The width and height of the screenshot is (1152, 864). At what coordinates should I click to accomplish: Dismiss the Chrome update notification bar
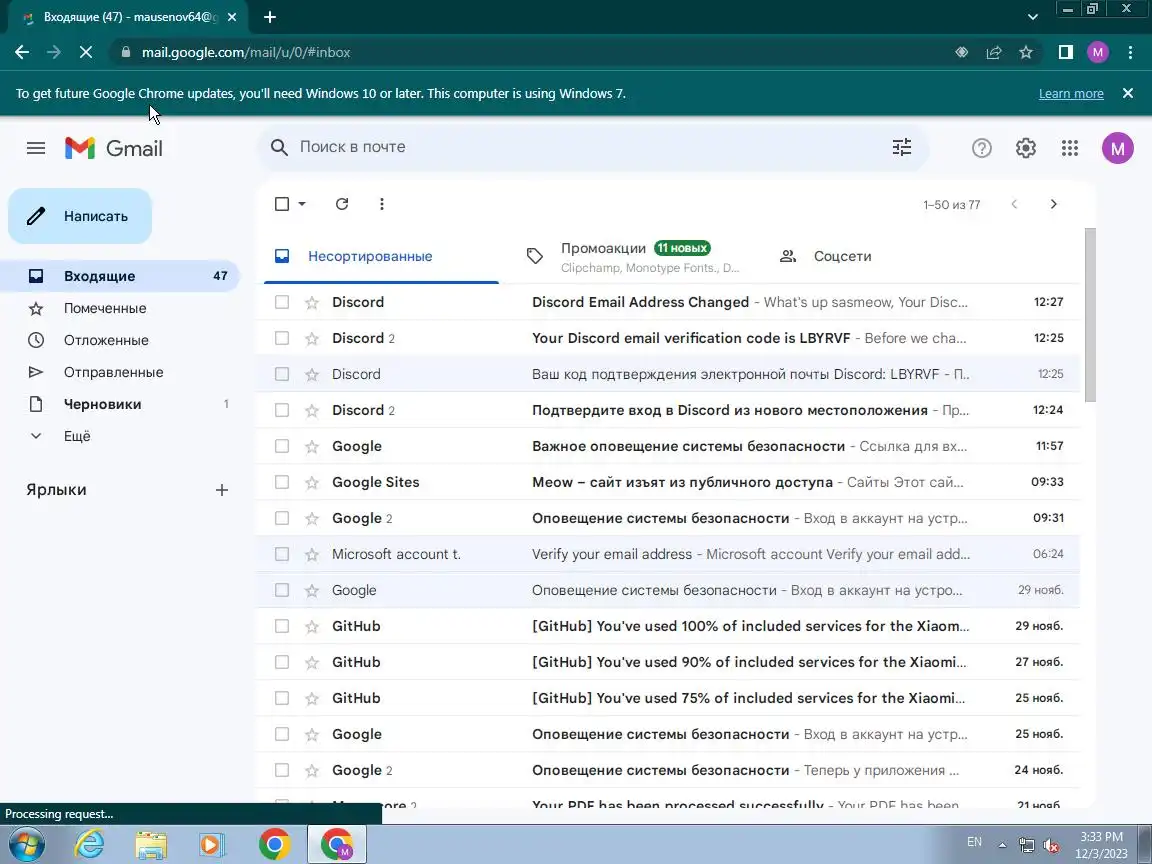[1128, 93]
